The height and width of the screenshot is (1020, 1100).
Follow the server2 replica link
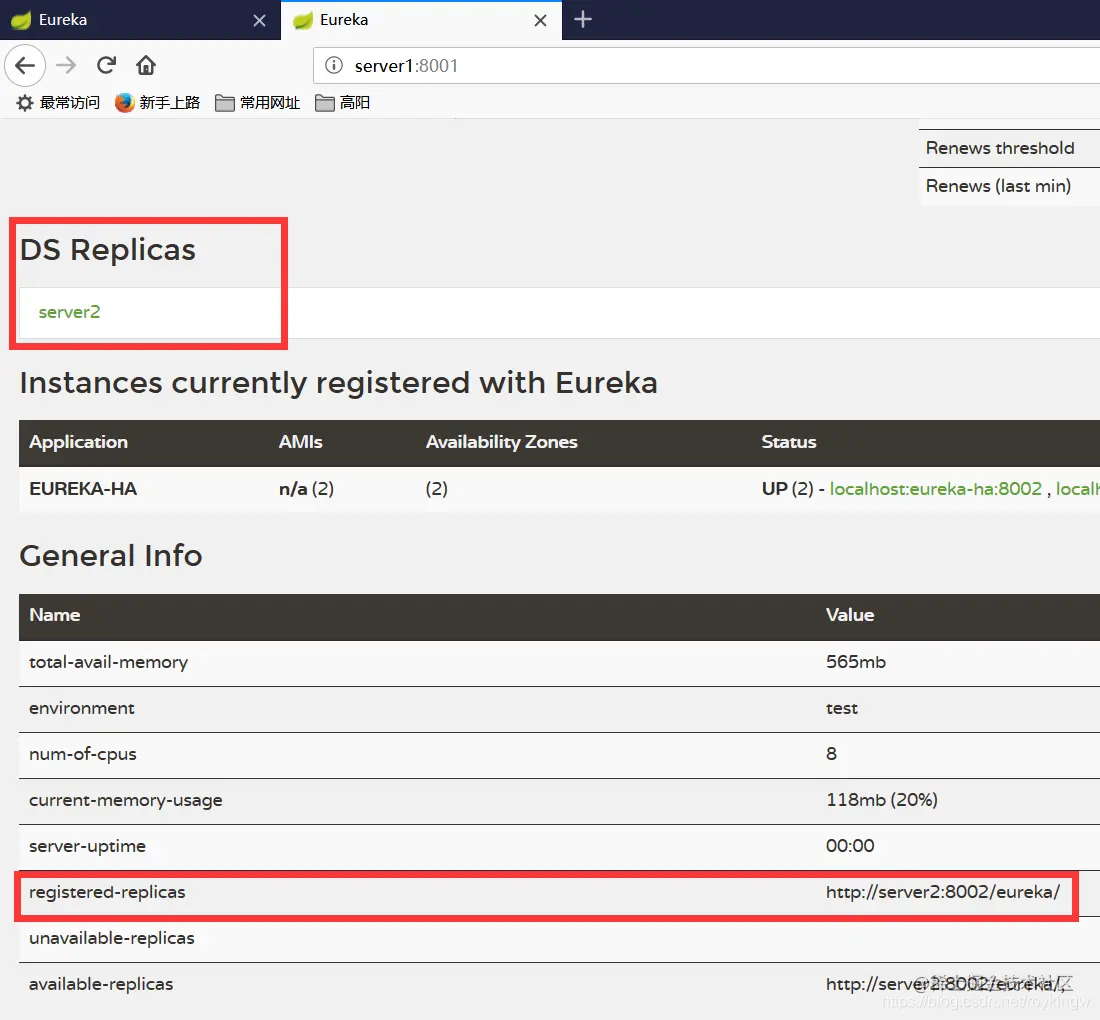coord(69,312)
